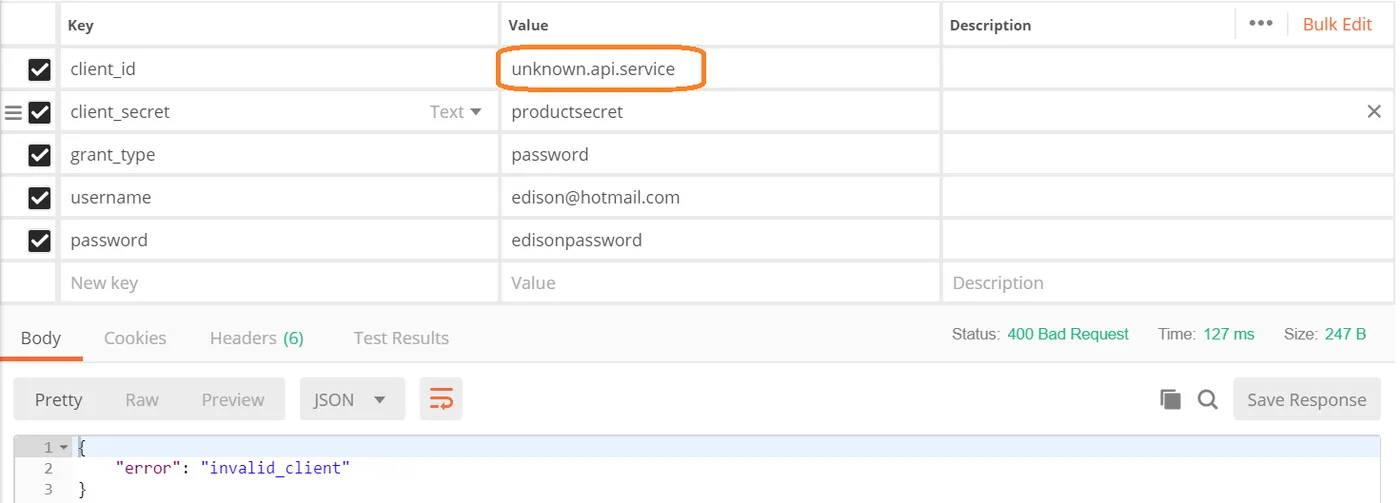Open the Text type dropdown for client_secret
This screenshot has width=1400, height=503.
point(456,112)
